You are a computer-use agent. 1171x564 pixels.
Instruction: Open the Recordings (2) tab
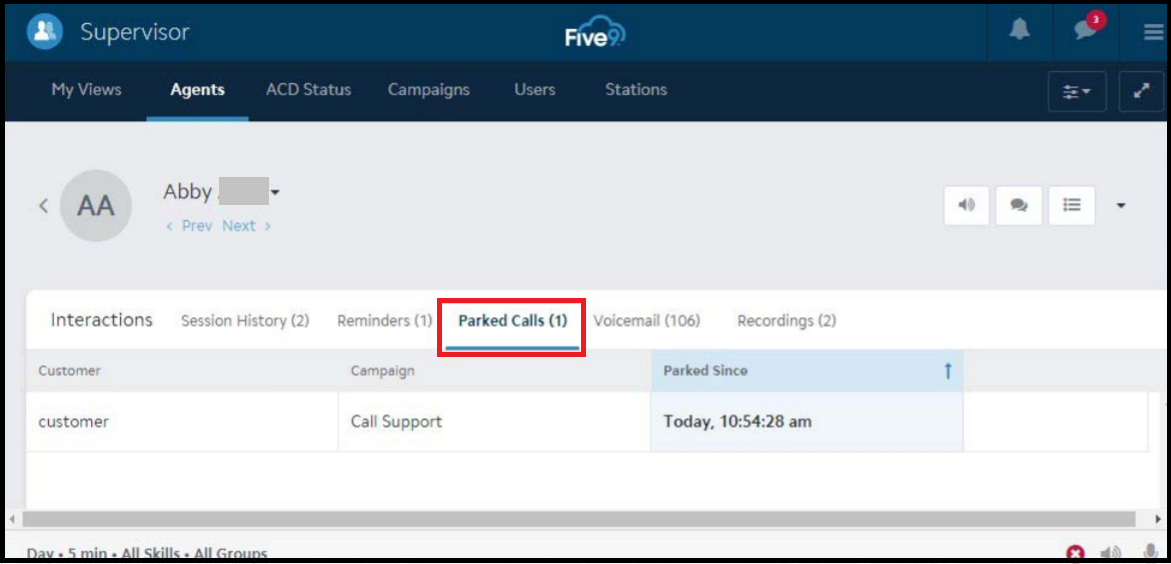(786, 320)
